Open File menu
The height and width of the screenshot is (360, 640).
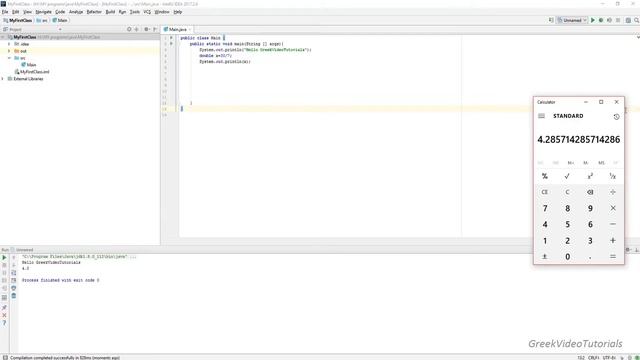coord(5,12)
